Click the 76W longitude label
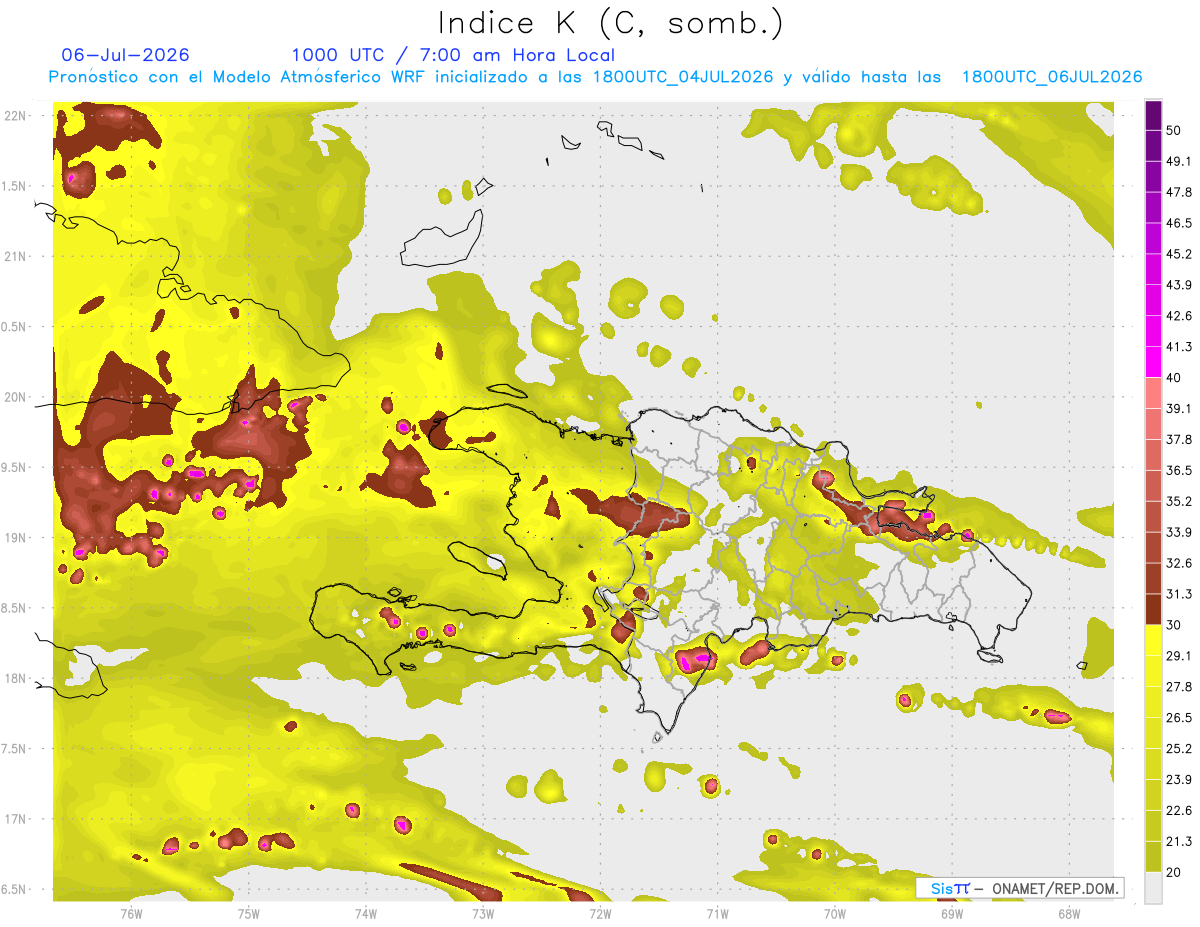1200x927 pixels. 131,912
